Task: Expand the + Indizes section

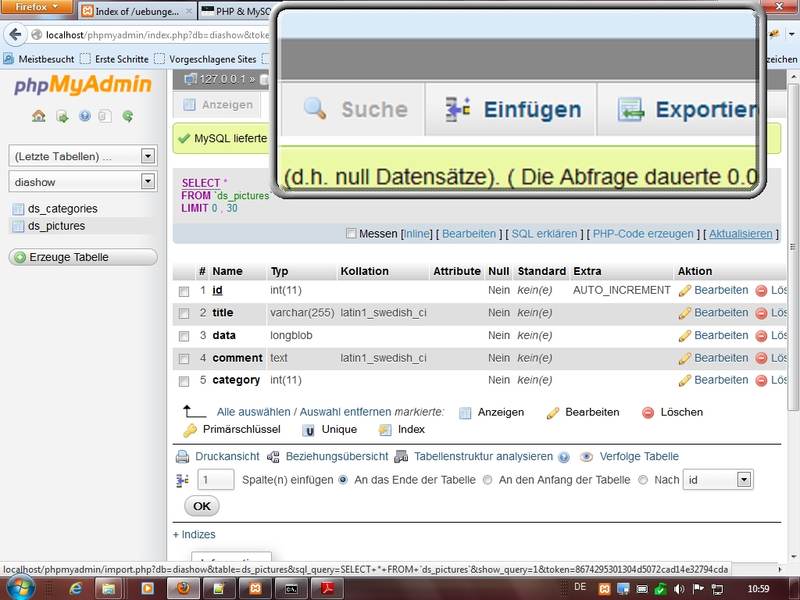Action: pos(194,535)
